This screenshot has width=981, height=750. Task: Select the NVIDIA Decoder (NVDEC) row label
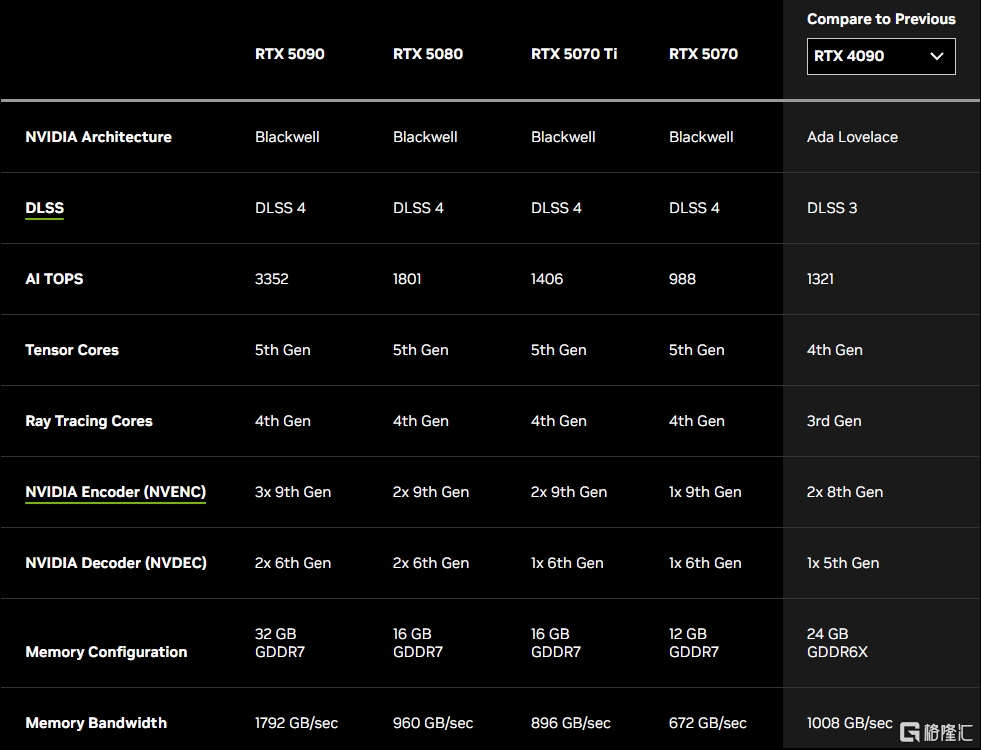[116, 563]
